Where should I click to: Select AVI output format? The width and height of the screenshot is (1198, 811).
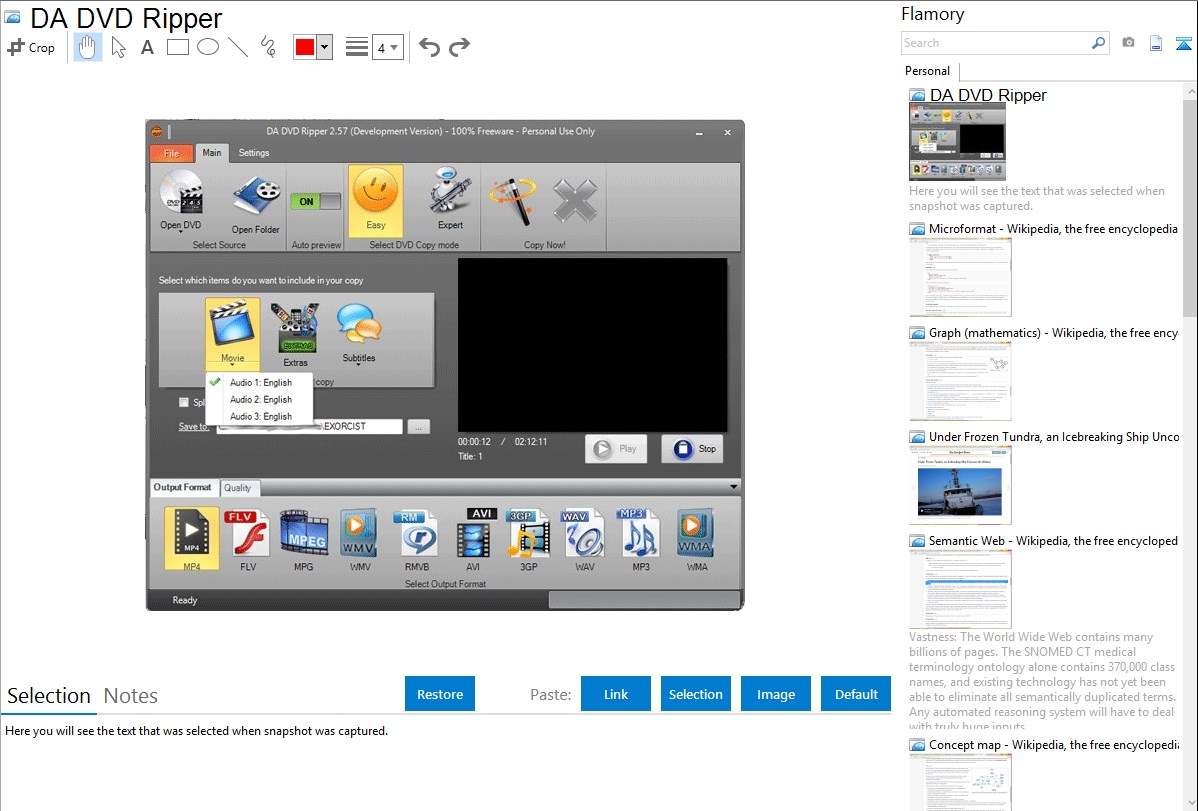click(x=473, y=540)
